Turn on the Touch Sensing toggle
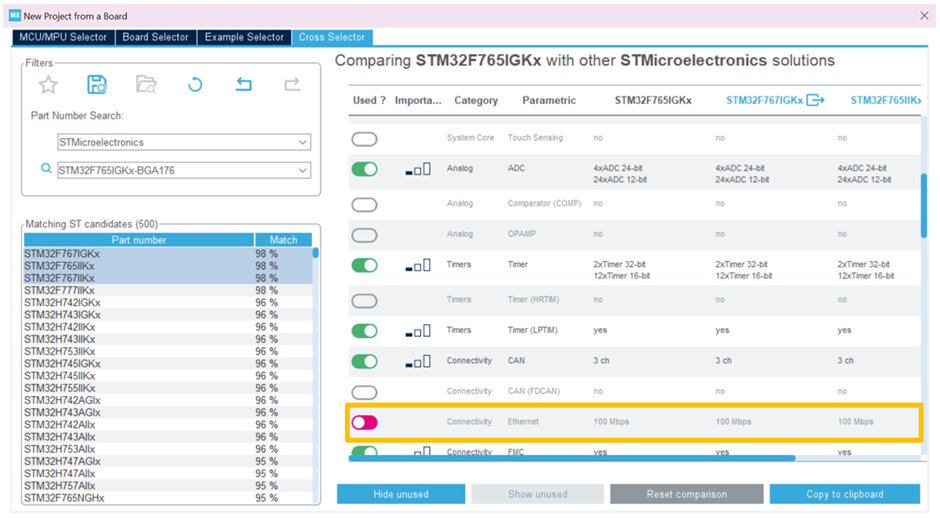The image size is (940, 518). (364, 138)
